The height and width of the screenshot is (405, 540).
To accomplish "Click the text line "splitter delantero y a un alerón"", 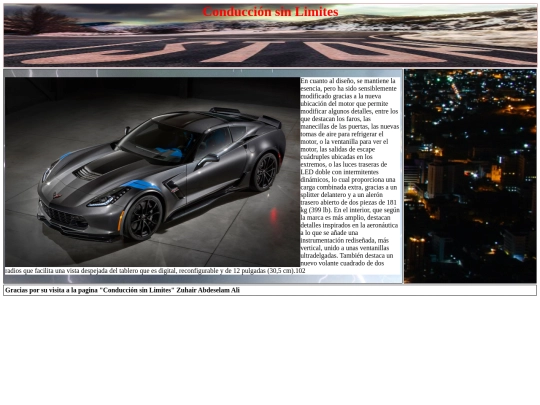I will click(x=341, y=195).
